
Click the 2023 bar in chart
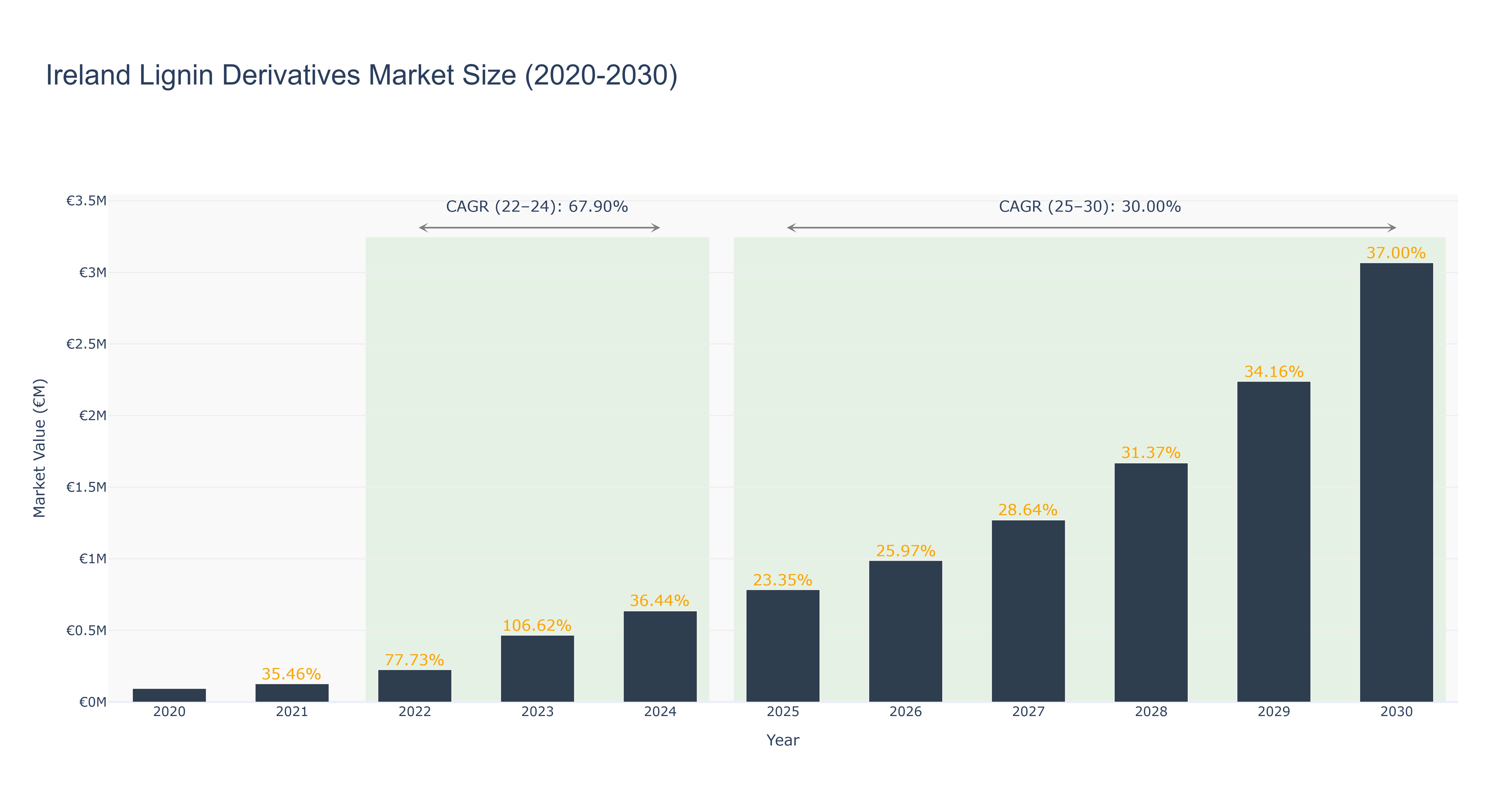538,669
